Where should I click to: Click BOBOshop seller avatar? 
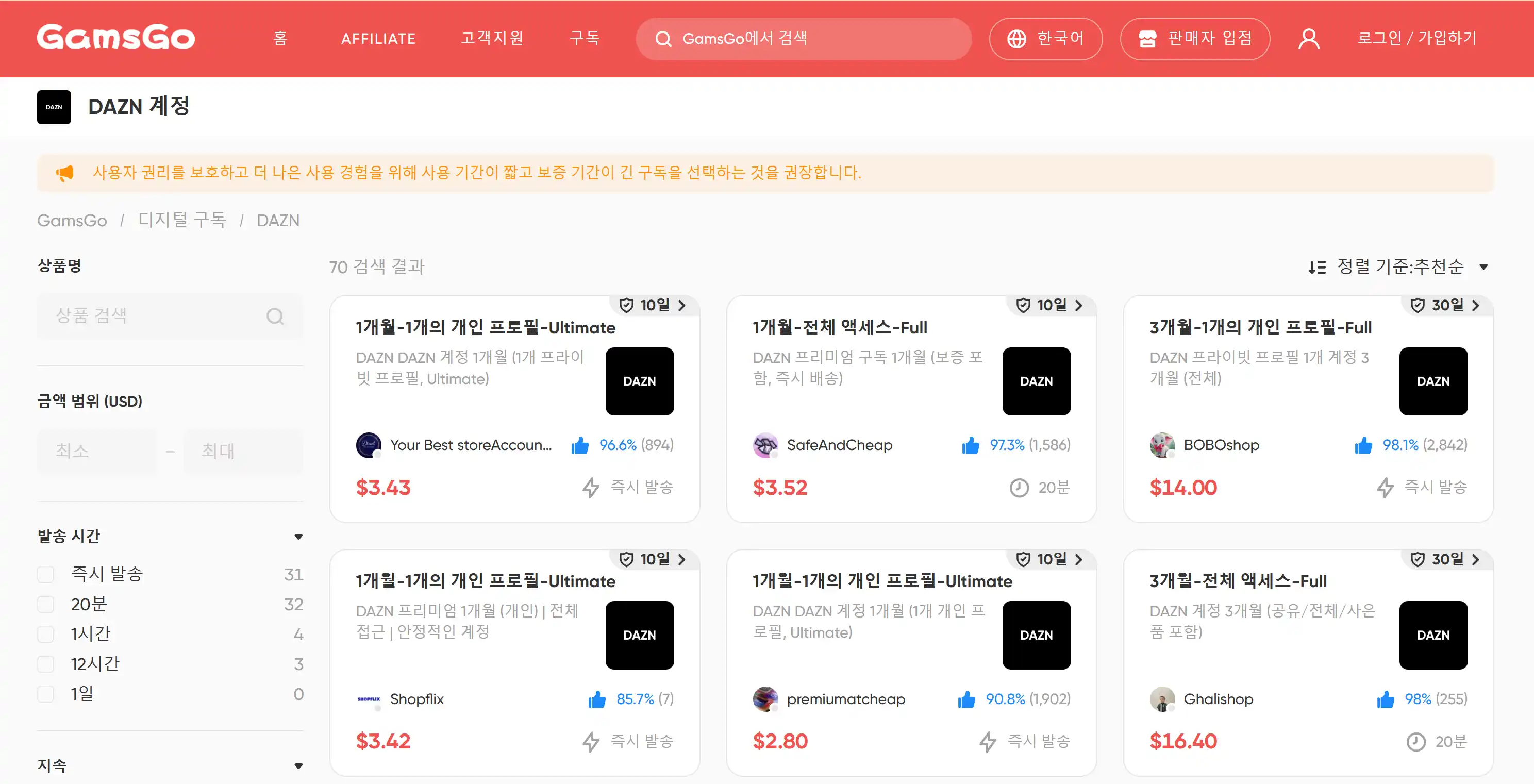[1162, 445]
